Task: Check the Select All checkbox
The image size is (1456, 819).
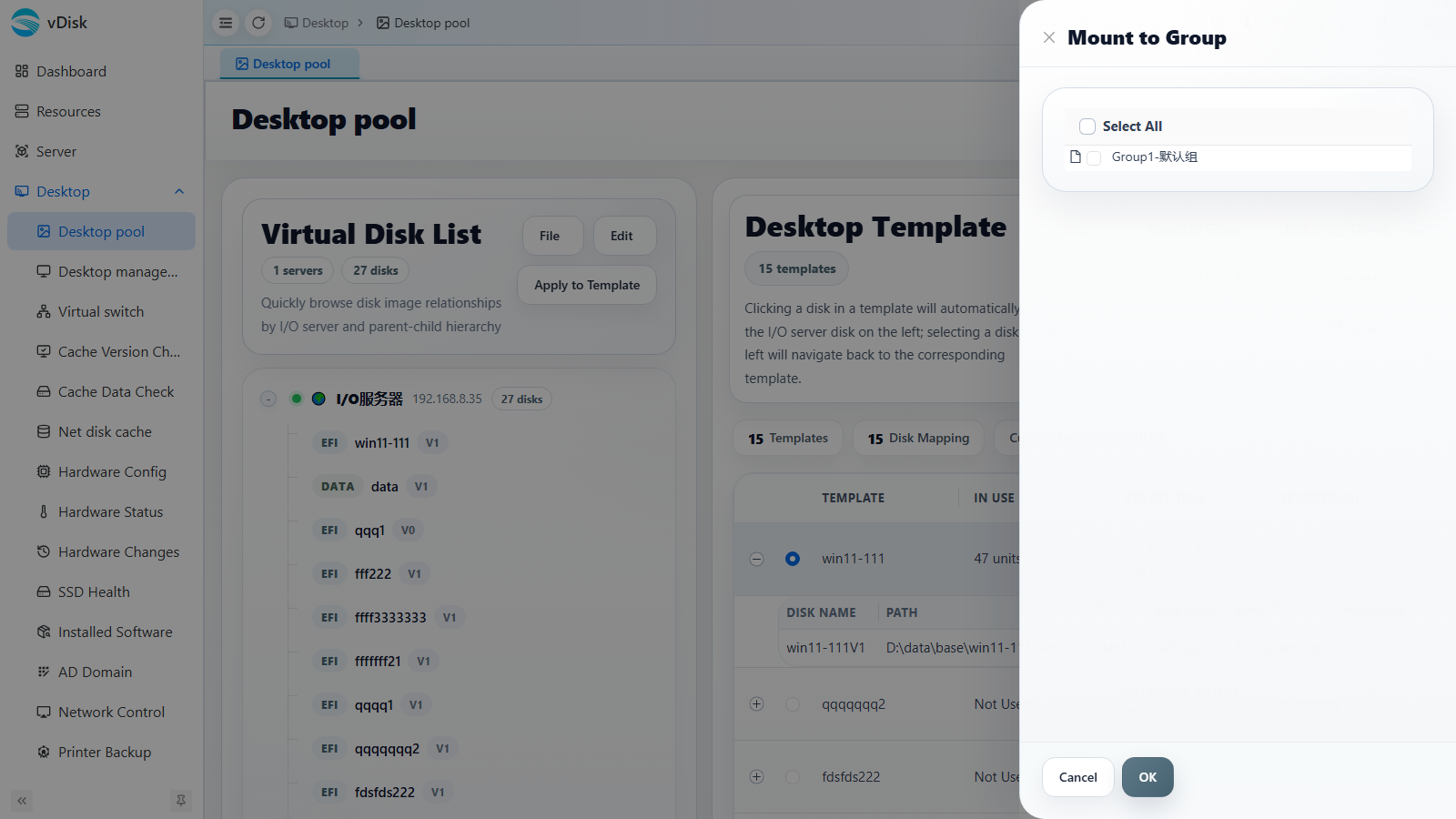Action: [1087, 126]
